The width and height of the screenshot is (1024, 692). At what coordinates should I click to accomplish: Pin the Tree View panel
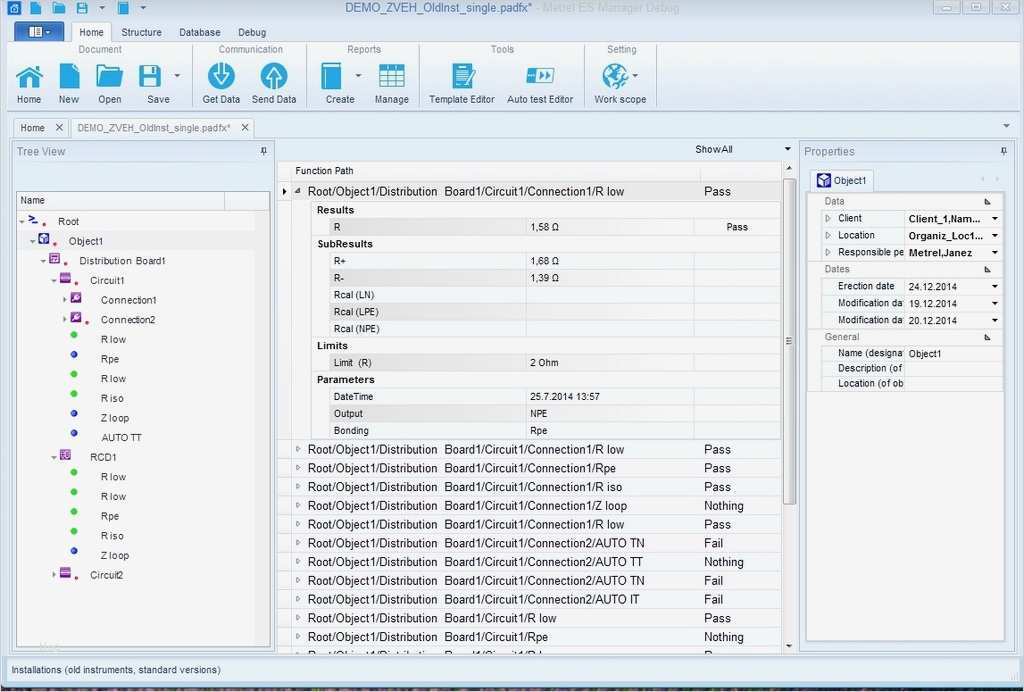pyautogui.click(x=264, y=151)
